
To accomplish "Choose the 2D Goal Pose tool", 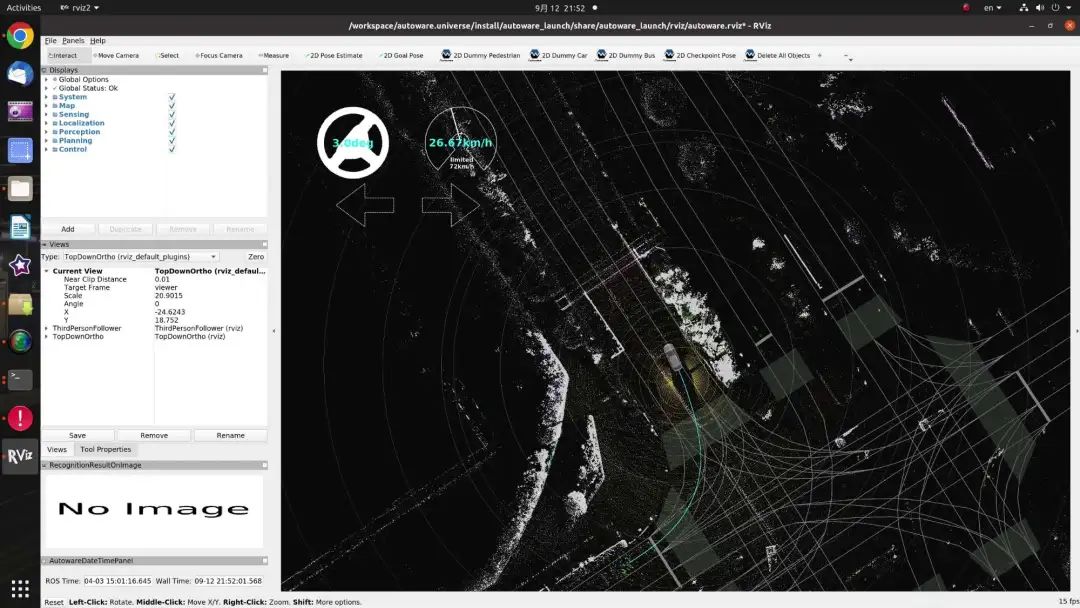I will coord(402,55).
